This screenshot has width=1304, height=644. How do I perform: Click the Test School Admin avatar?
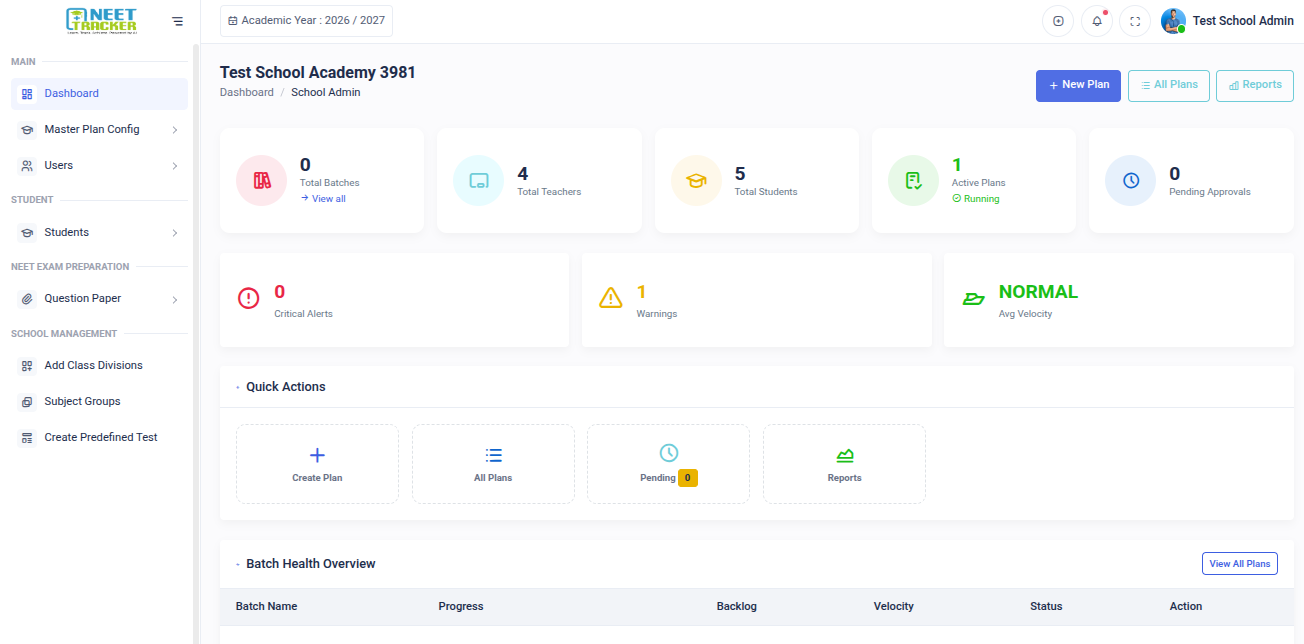point(1173,21)
